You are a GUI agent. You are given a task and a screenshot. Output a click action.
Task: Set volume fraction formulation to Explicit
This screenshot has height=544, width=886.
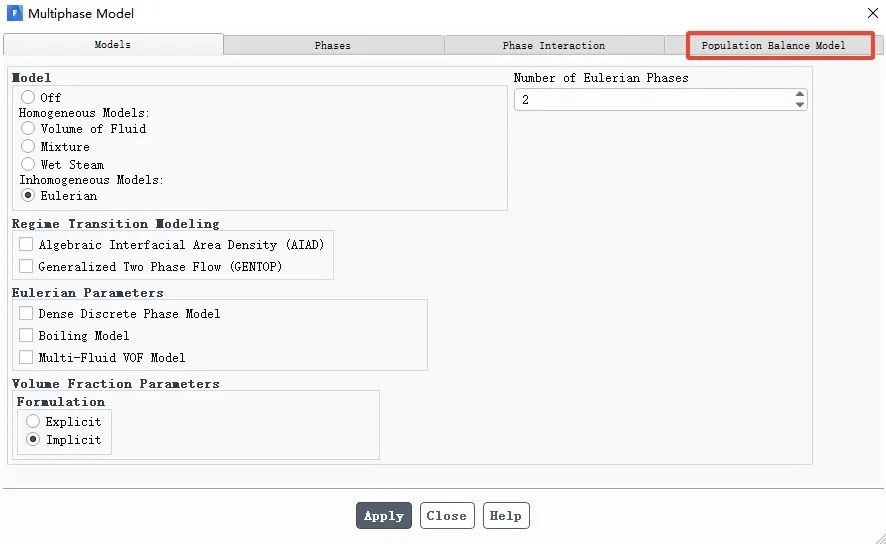pyautogui.click(x=33, y=421)
